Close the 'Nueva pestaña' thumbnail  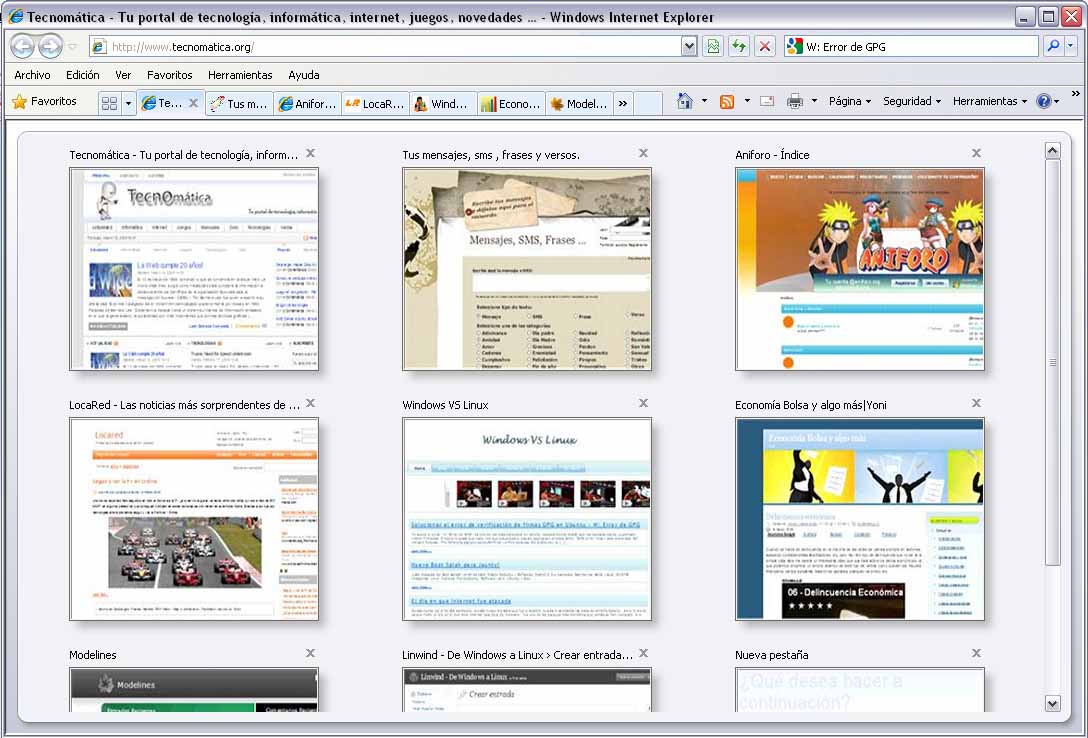tap(976, 653)
